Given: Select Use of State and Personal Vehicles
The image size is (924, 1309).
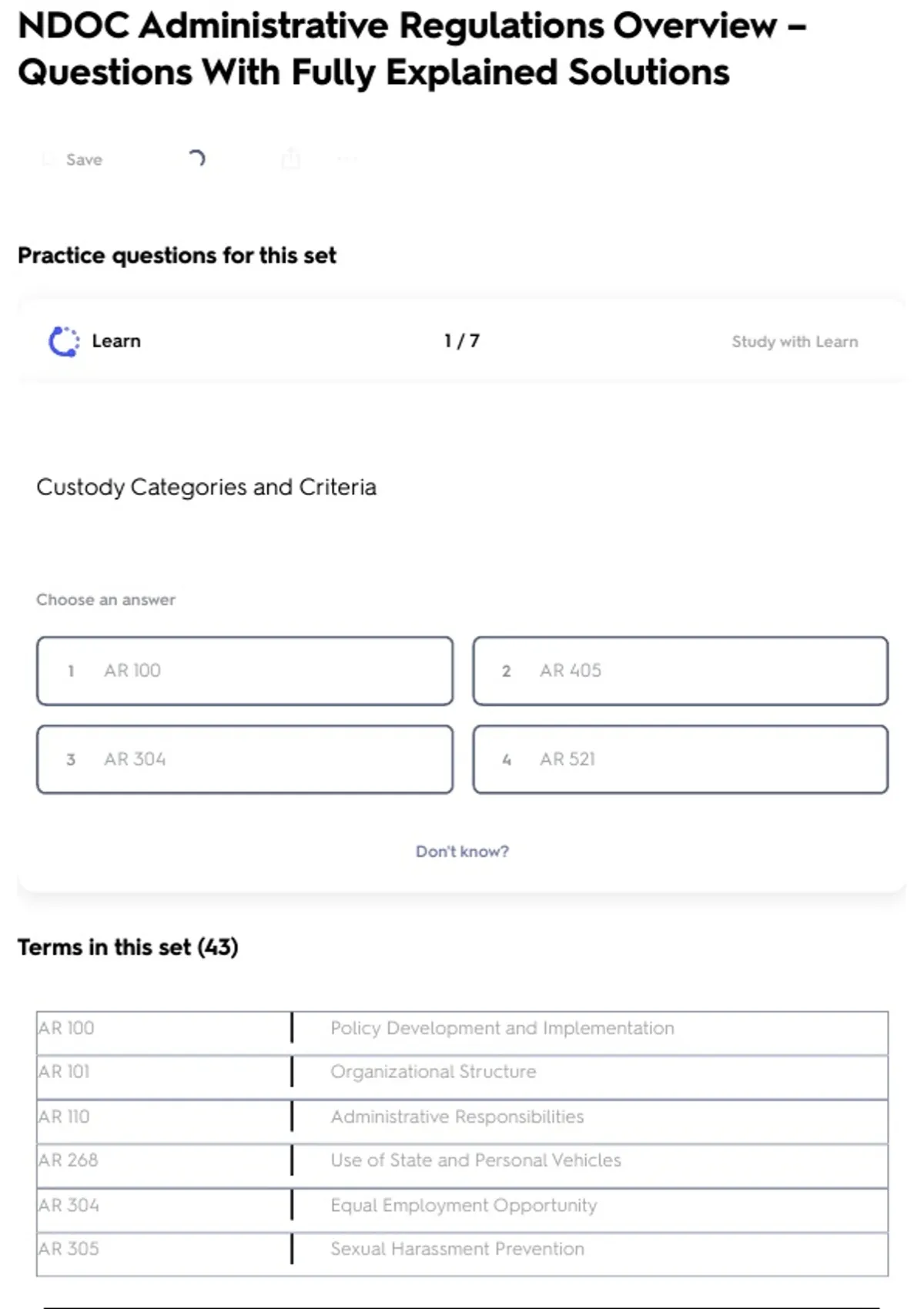Looking at the screenshot, I should [x=475, y=1160].
